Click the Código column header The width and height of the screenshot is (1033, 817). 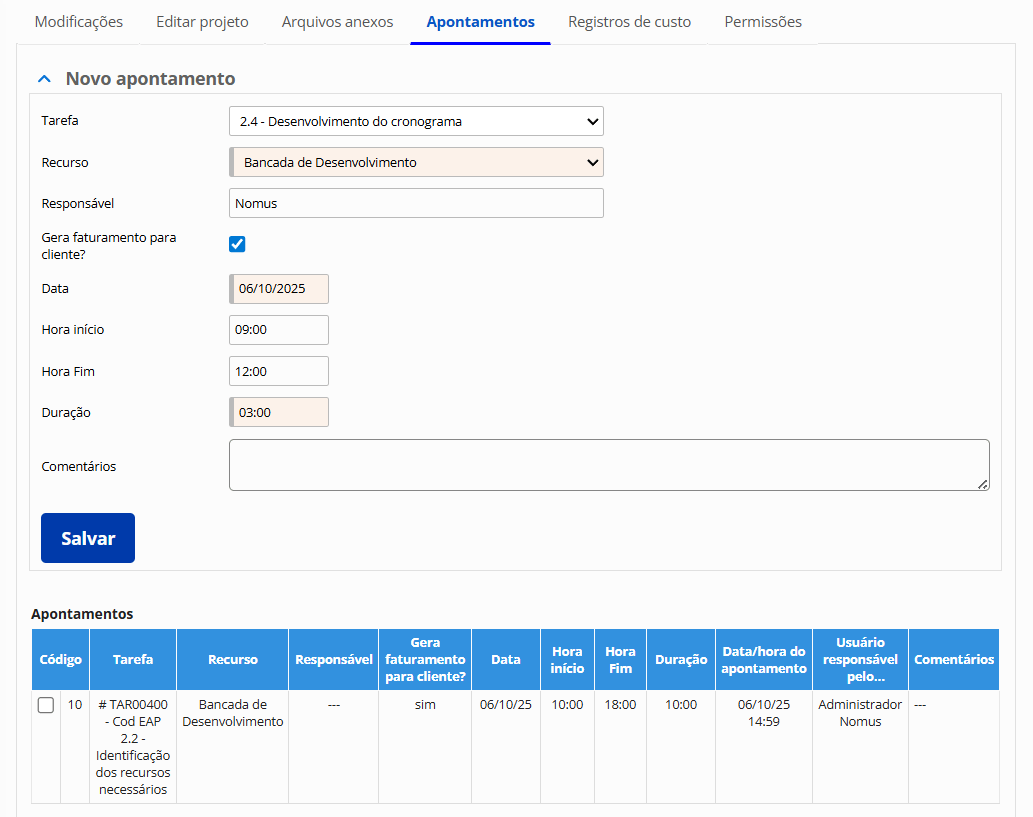coord(60,659)
